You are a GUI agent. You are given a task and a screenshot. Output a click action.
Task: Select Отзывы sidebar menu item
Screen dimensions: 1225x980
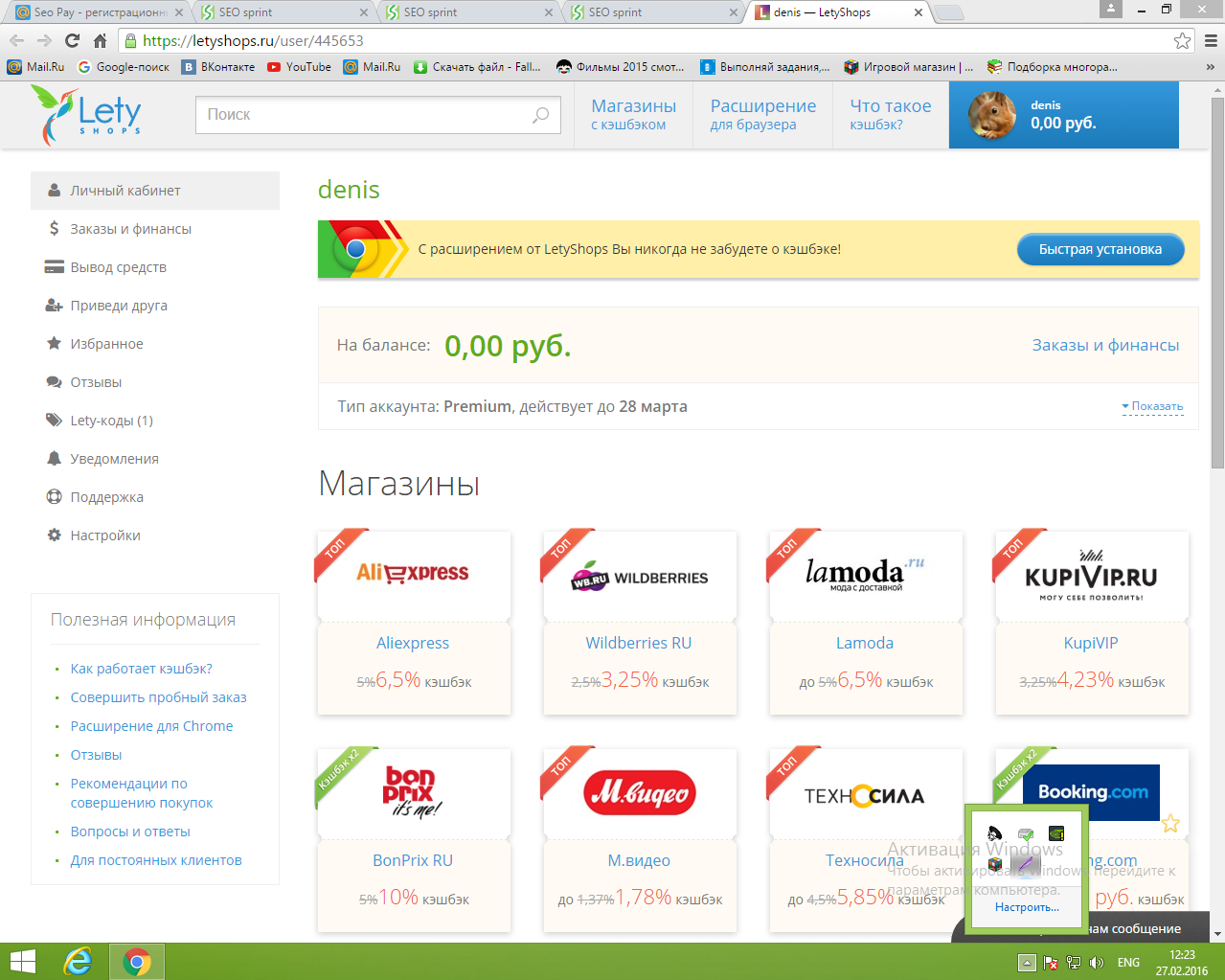[155, 382]
